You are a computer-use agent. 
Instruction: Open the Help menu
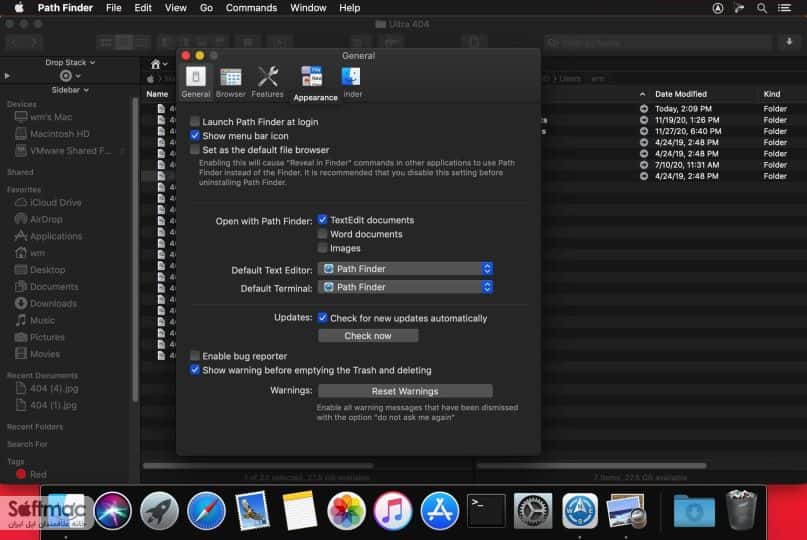point(349,8)
